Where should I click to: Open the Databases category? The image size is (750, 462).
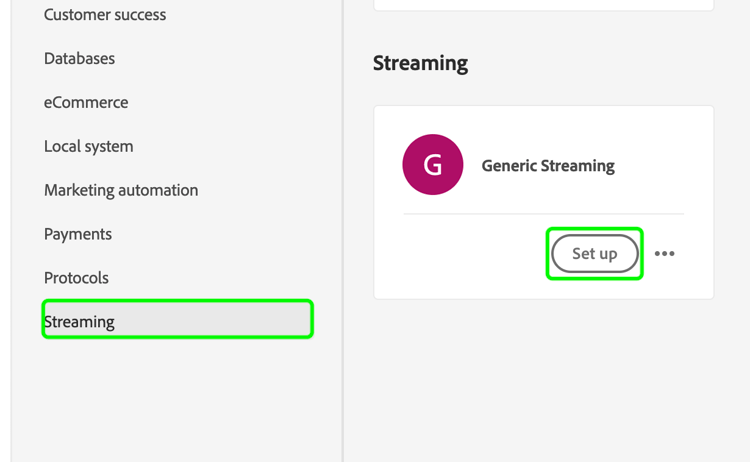(79, 58)
